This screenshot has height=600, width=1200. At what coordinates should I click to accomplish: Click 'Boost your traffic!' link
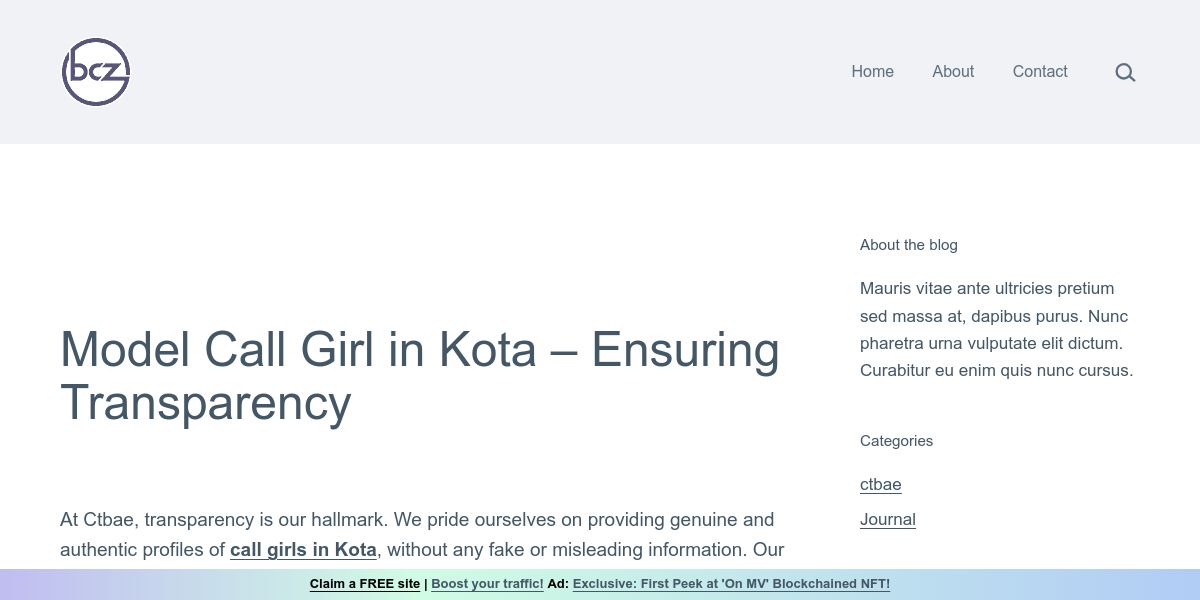(x=487, y=584)
